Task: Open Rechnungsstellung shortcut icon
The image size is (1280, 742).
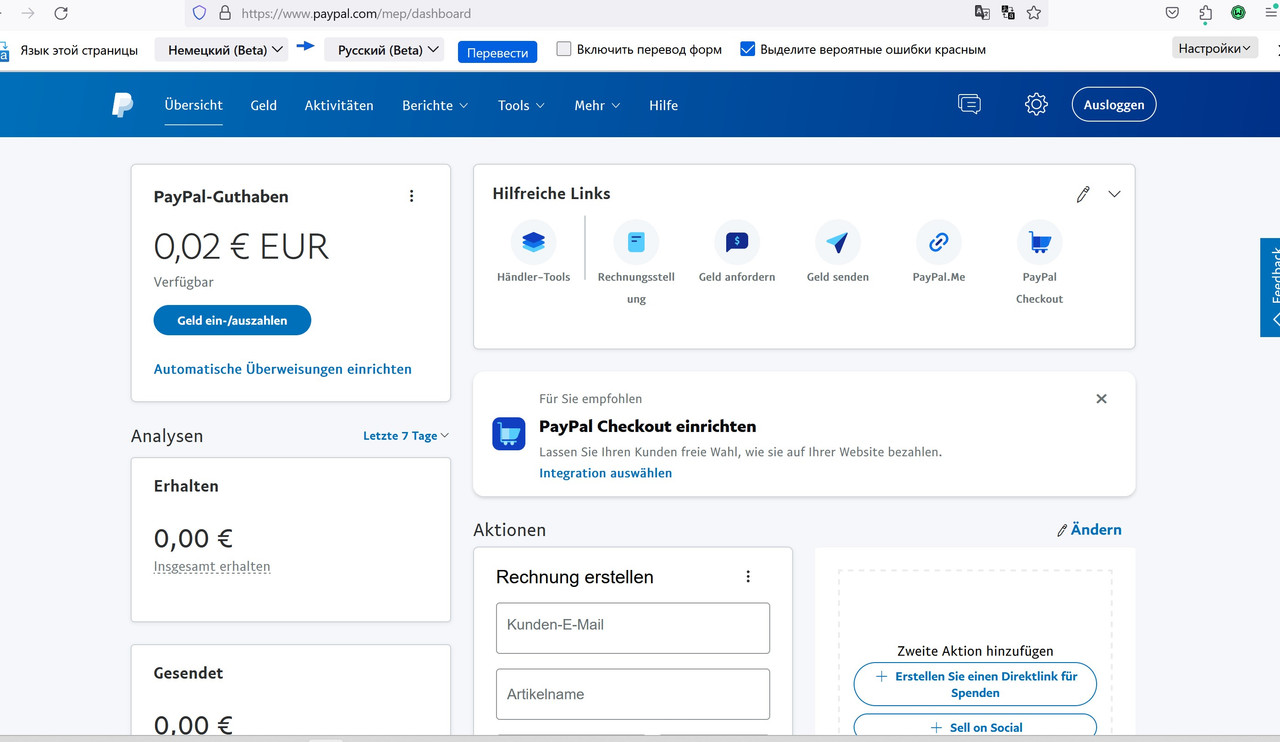Action: coord(636,242)
